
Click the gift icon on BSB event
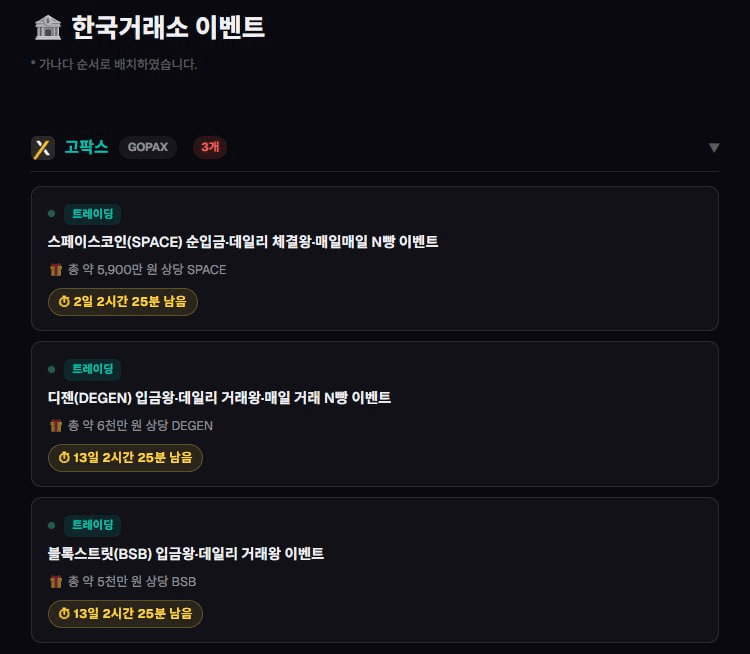[x=56, y=582]
